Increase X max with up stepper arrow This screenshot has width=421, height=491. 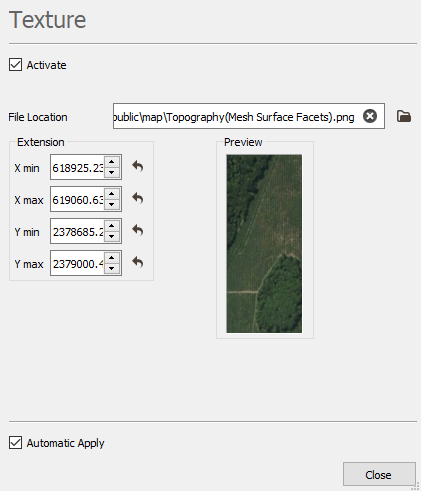(x=112, y=194)
